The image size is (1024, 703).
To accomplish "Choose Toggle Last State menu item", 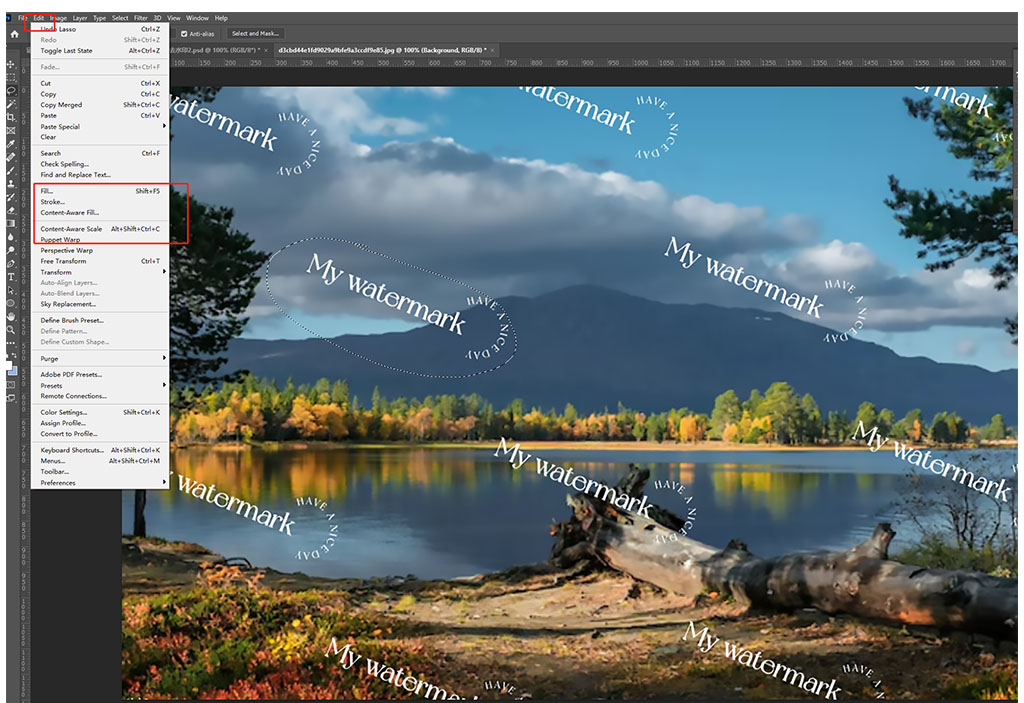I will [x=100, y=50].
